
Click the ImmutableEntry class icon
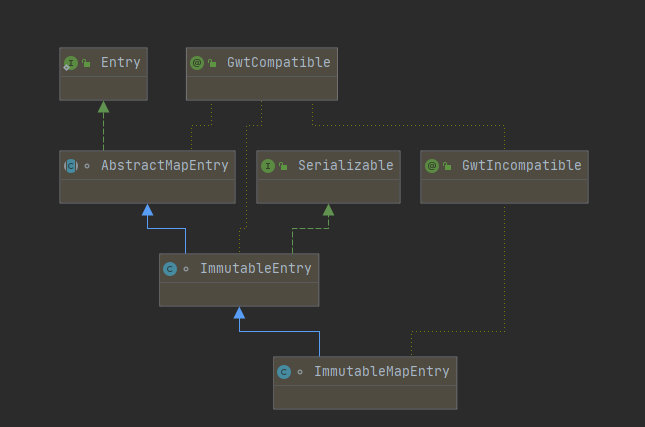(170, 269)
